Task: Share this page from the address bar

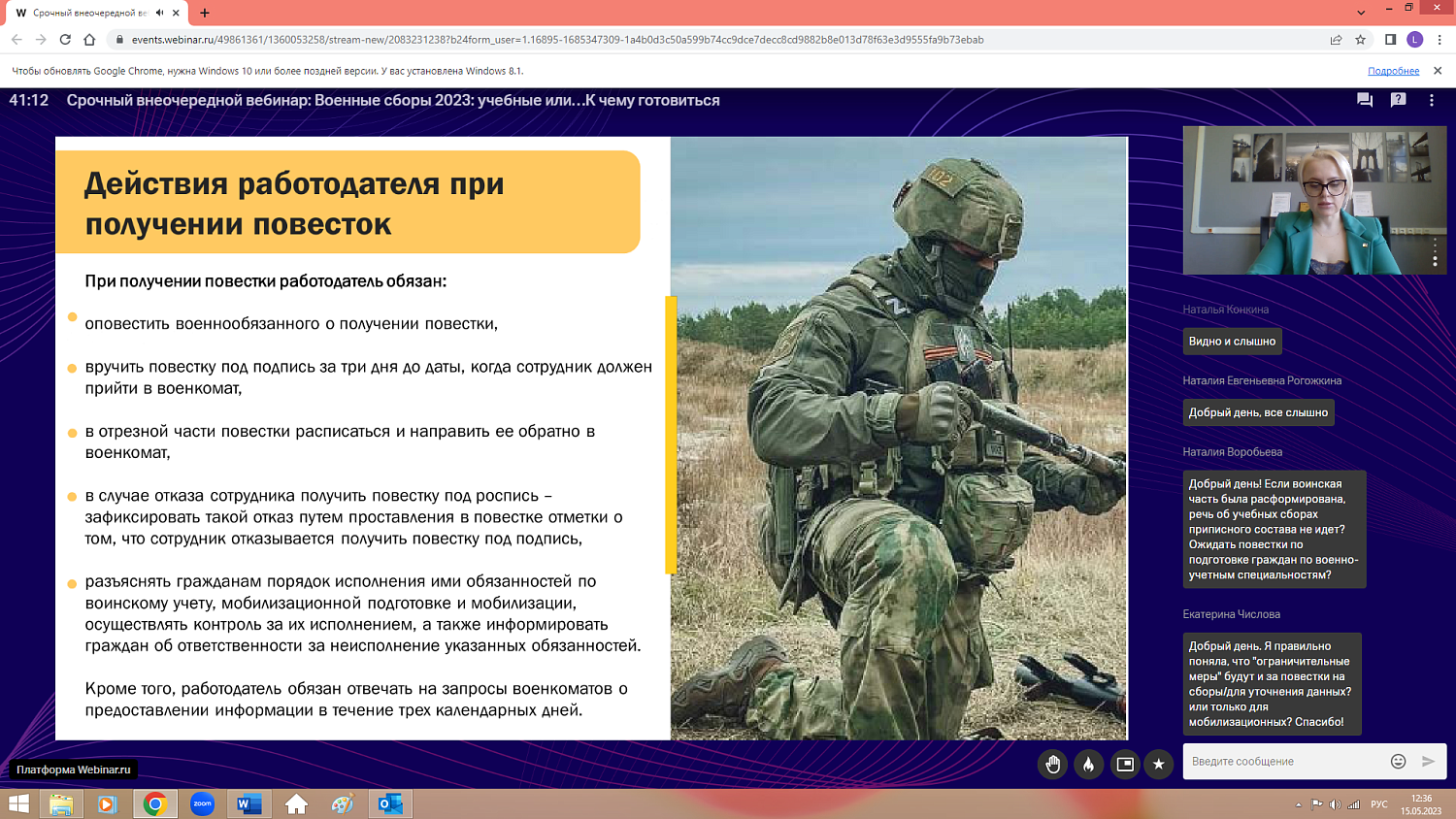Action: pyautogui.click(x=1336, y=40)
